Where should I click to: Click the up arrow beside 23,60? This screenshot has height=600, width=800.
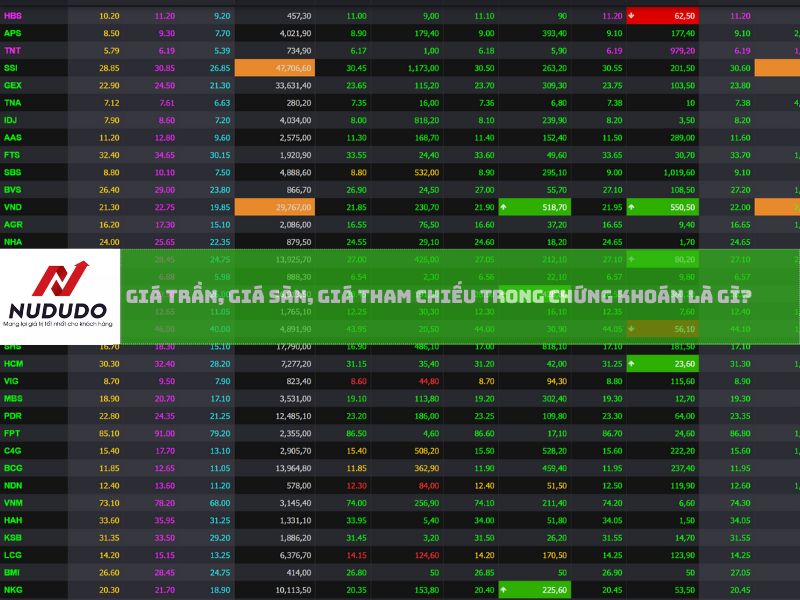631,364
